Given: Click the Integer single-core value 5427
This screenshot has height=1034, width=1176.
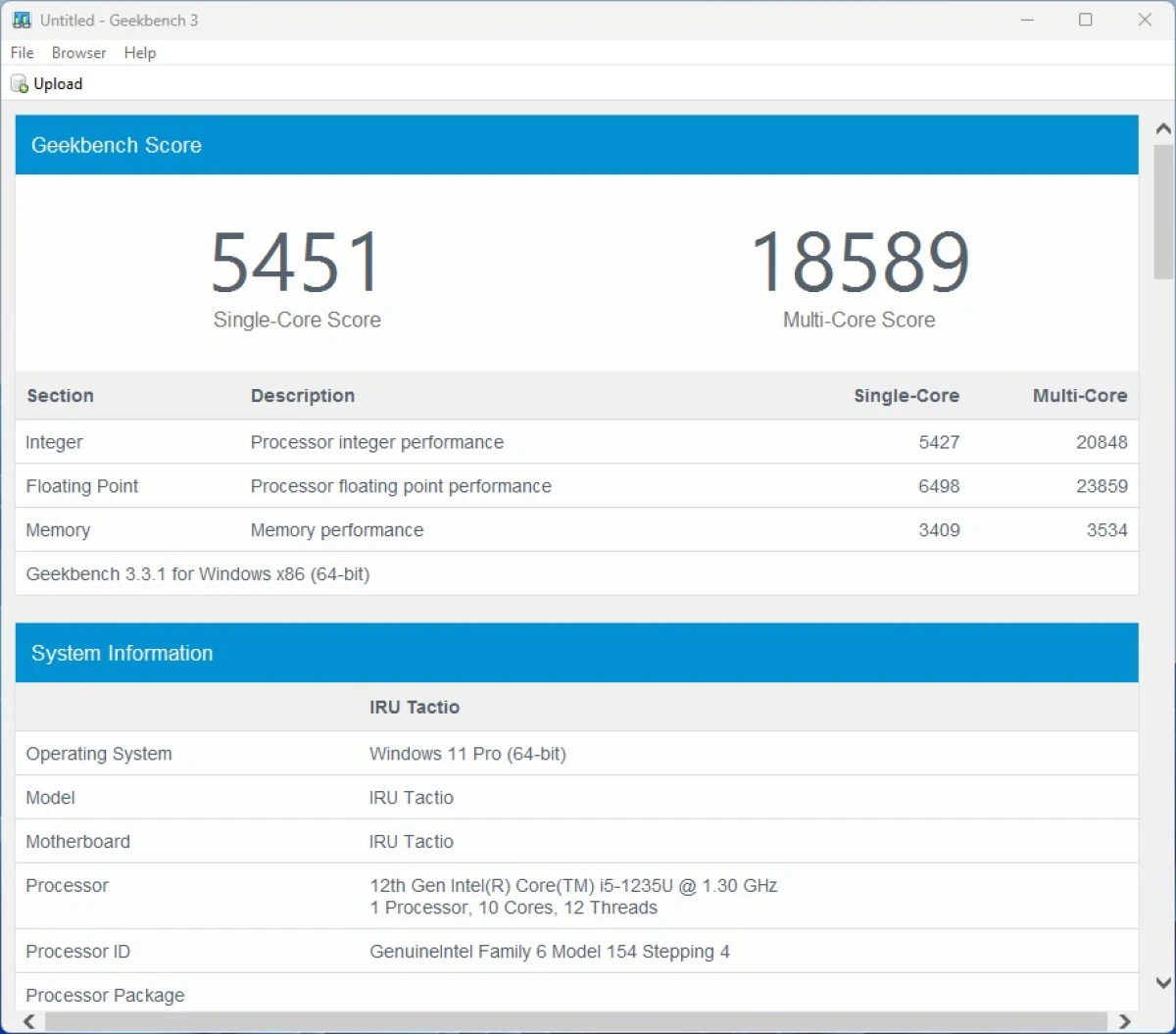Looking at the screenshot, I should tap(939, 442).
